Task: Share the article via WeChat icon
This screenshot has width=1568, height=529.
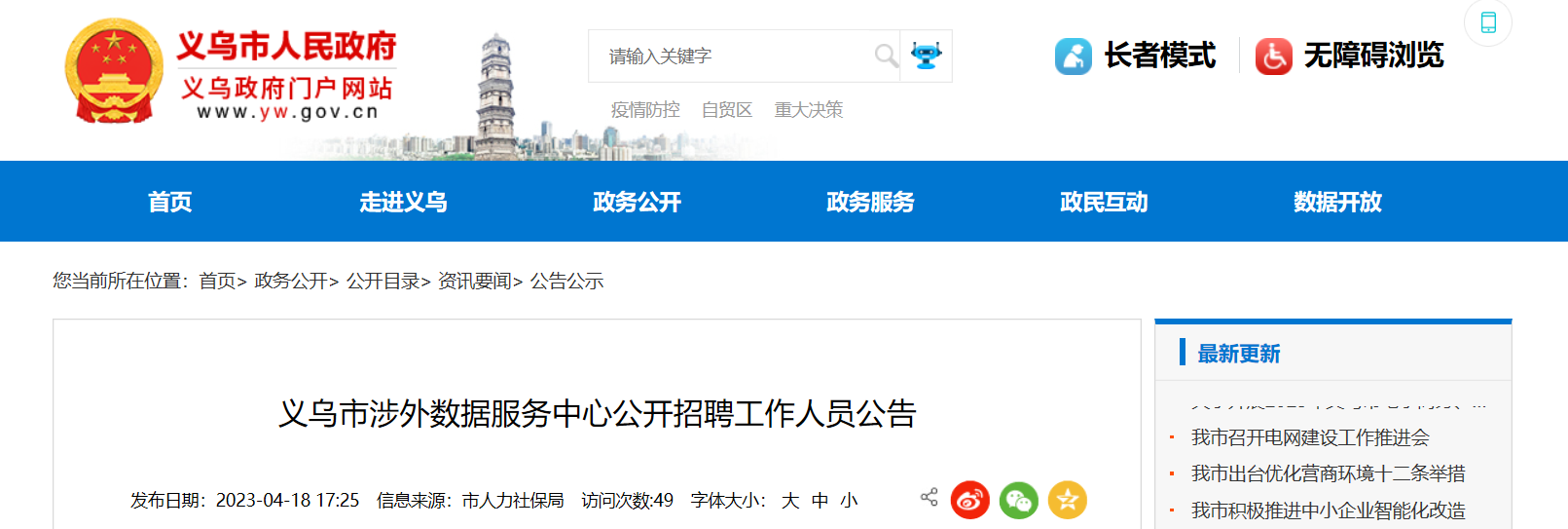Action: coord(1018,500)
